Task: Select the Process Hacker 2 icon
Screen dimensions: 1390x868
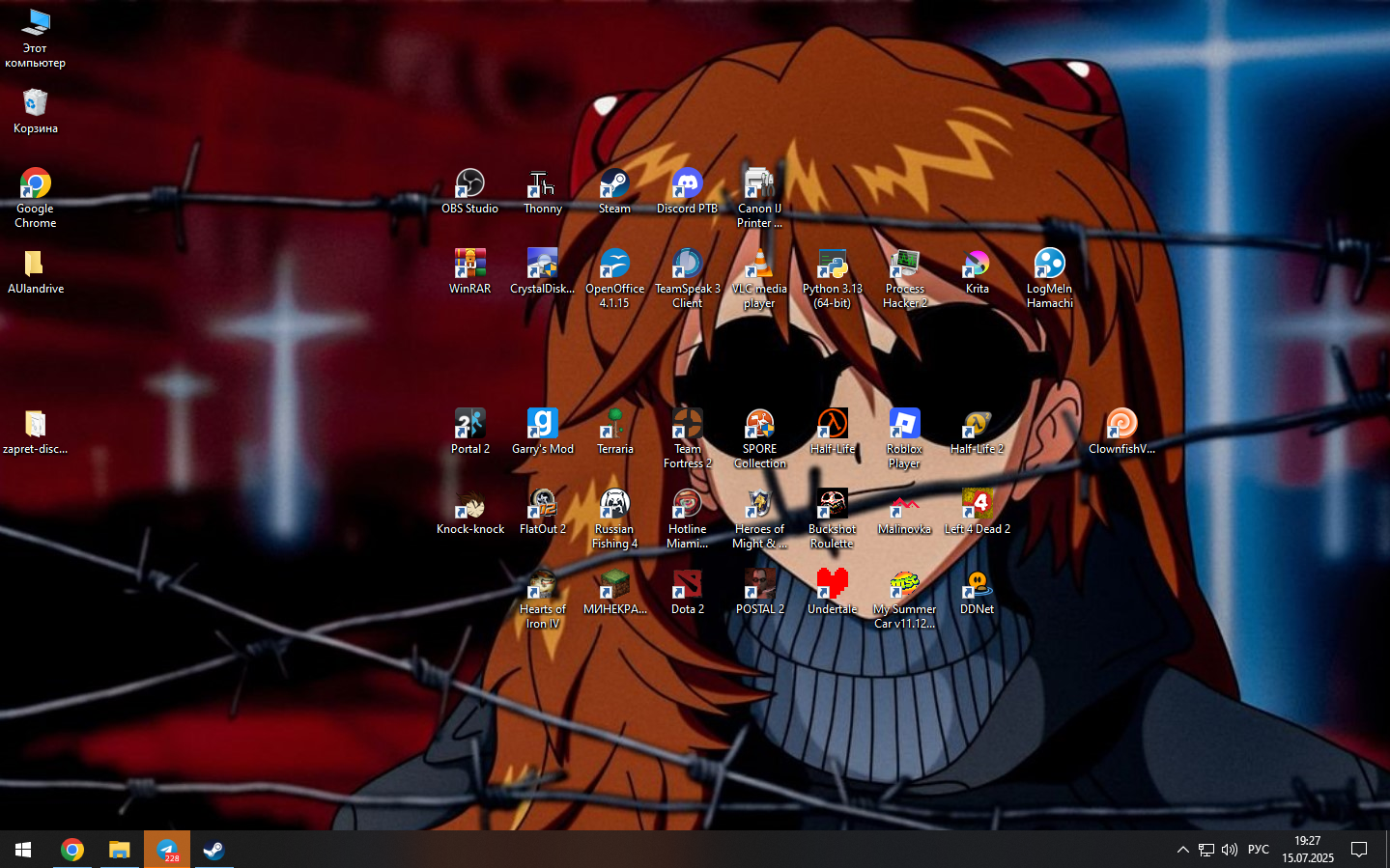Action: tap(905, 278)
